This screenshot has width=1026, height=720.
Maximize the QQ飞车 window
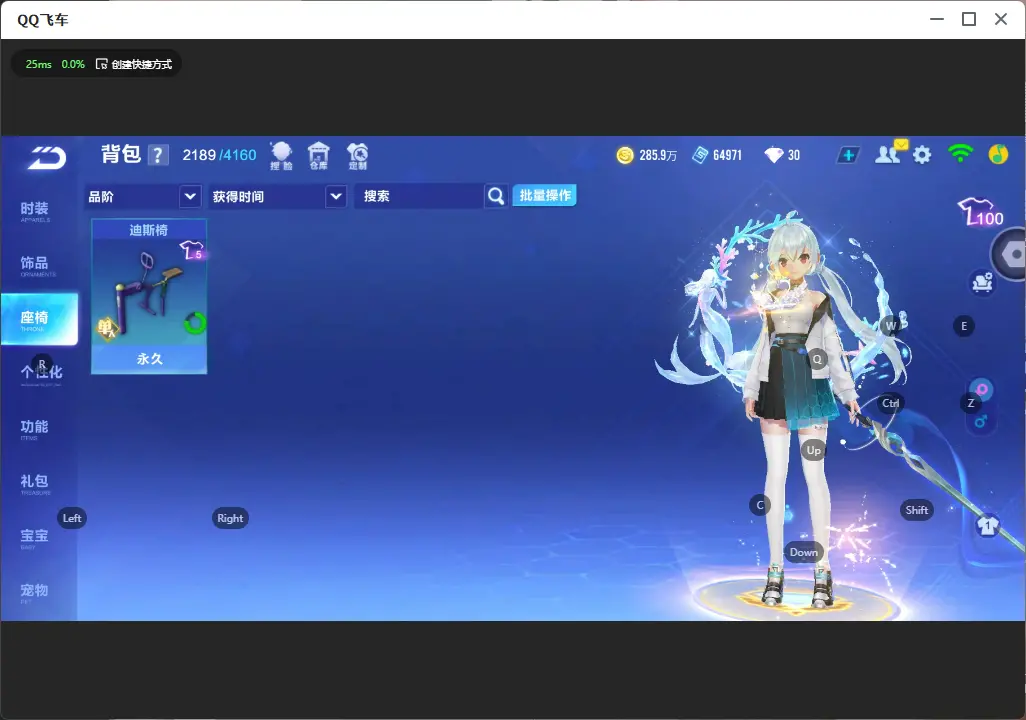point(969,20)
